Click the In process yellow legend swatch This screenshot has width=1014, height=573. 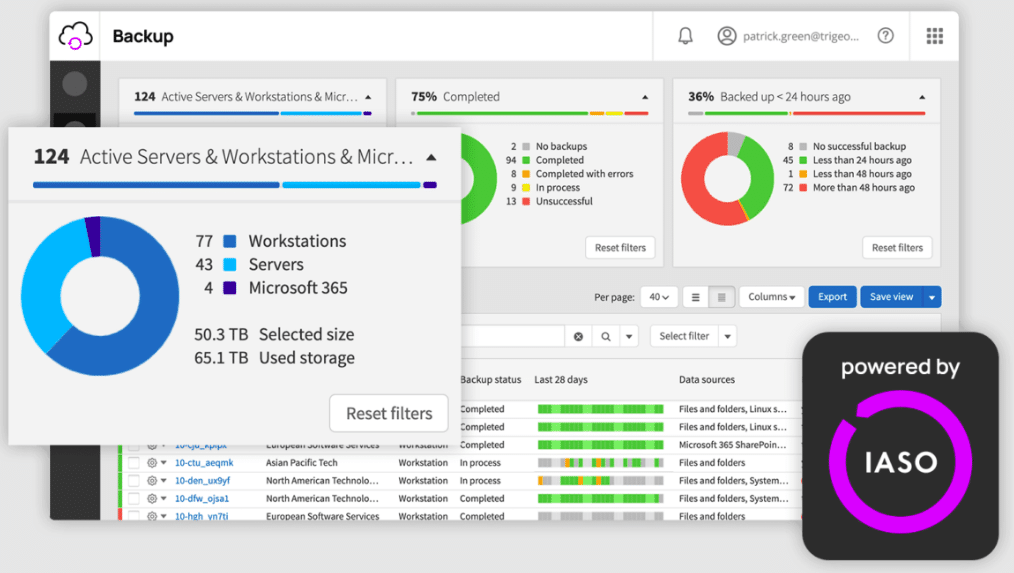click(x=526, y=188)
